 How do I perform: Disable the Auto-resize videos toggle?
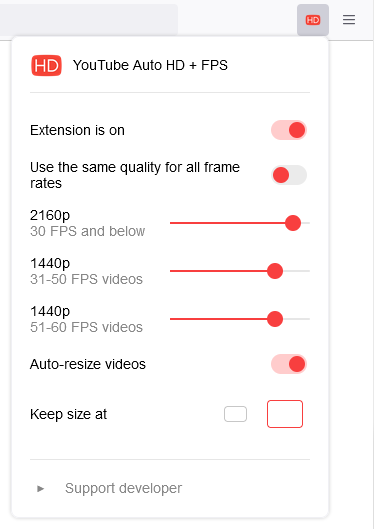[x=289, y=364]
